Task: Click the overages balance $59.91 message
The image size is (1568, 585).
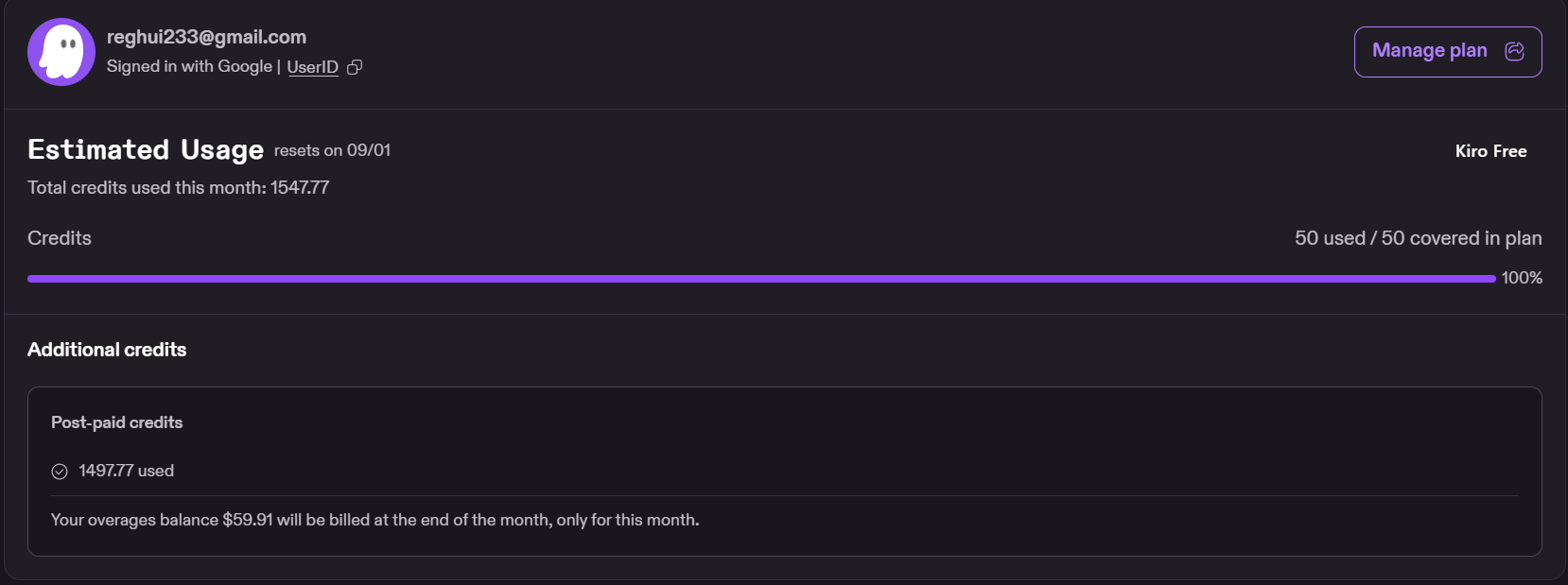Action: point(375,520)
